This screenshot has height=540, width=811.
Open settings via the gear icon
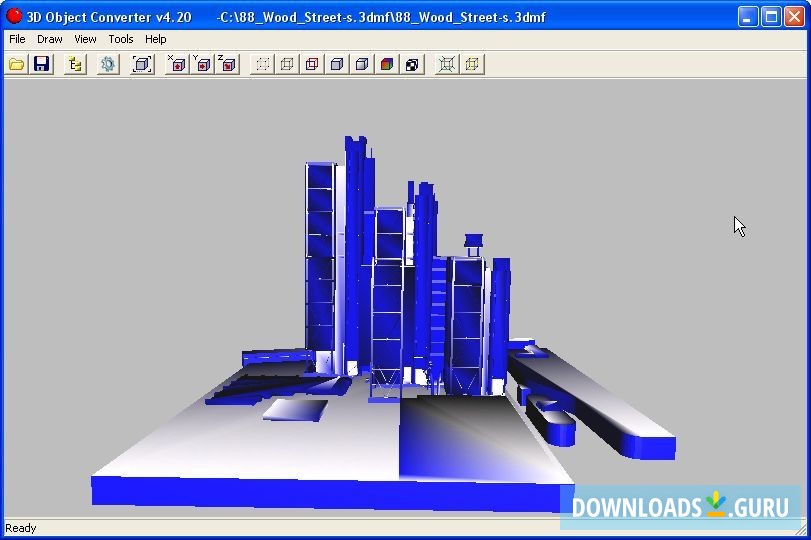click(108, 64)
